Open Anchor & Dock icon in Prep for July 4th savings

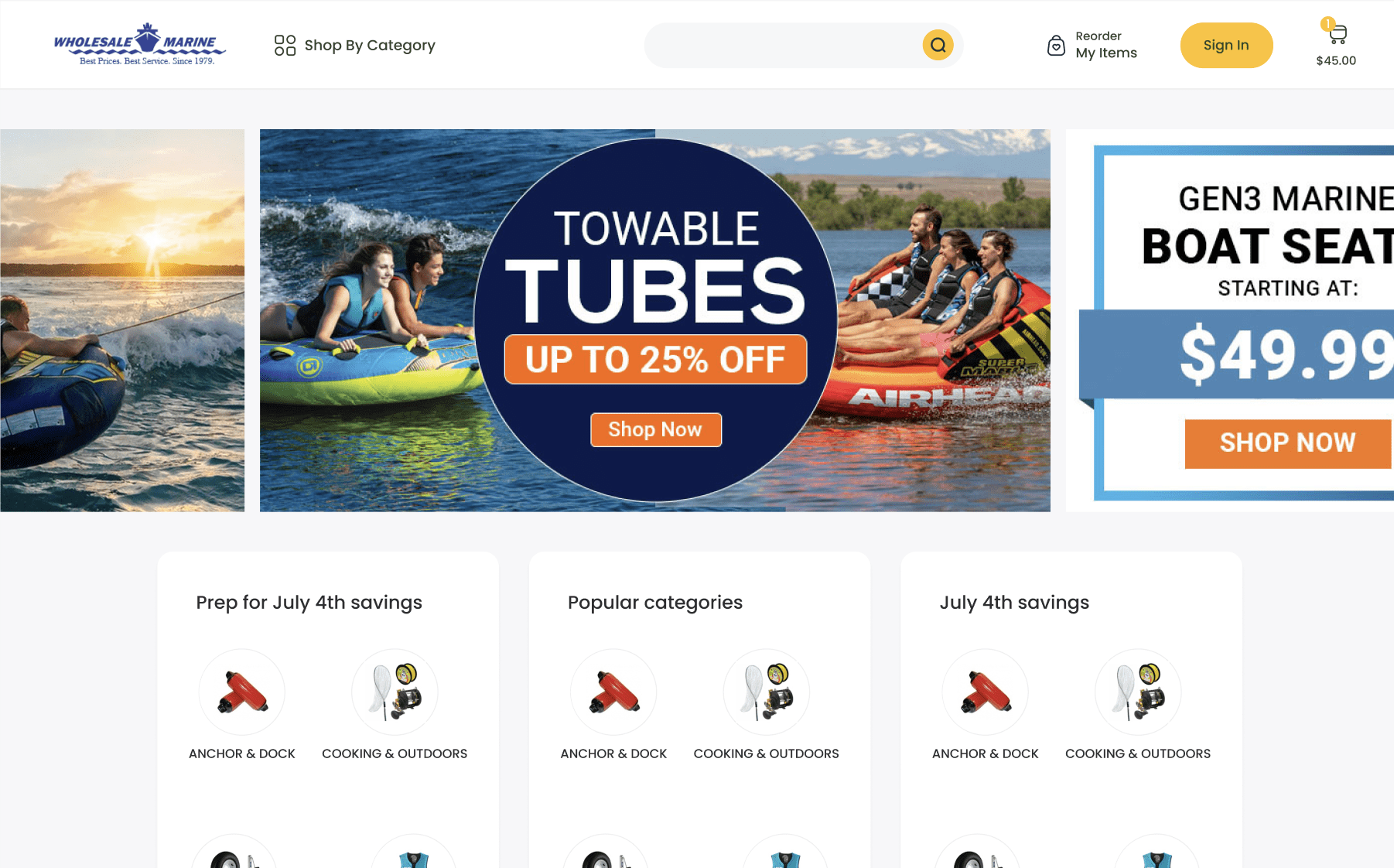pos(242,692)
